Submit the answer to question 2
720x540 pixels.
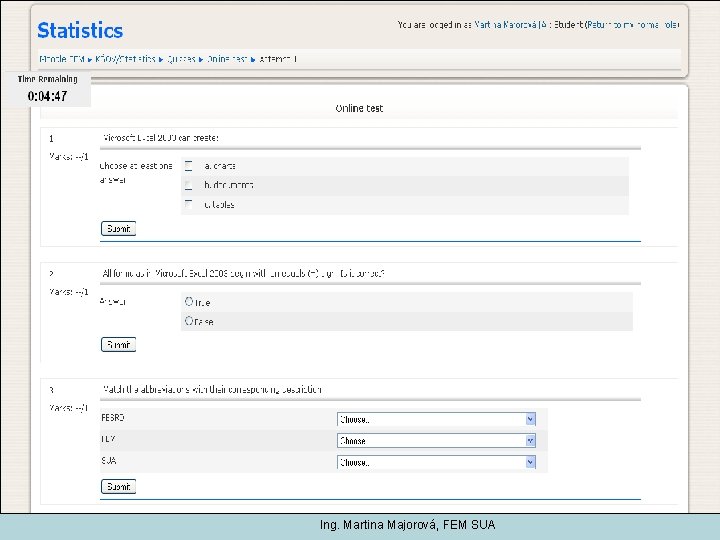tap(118, 345)
